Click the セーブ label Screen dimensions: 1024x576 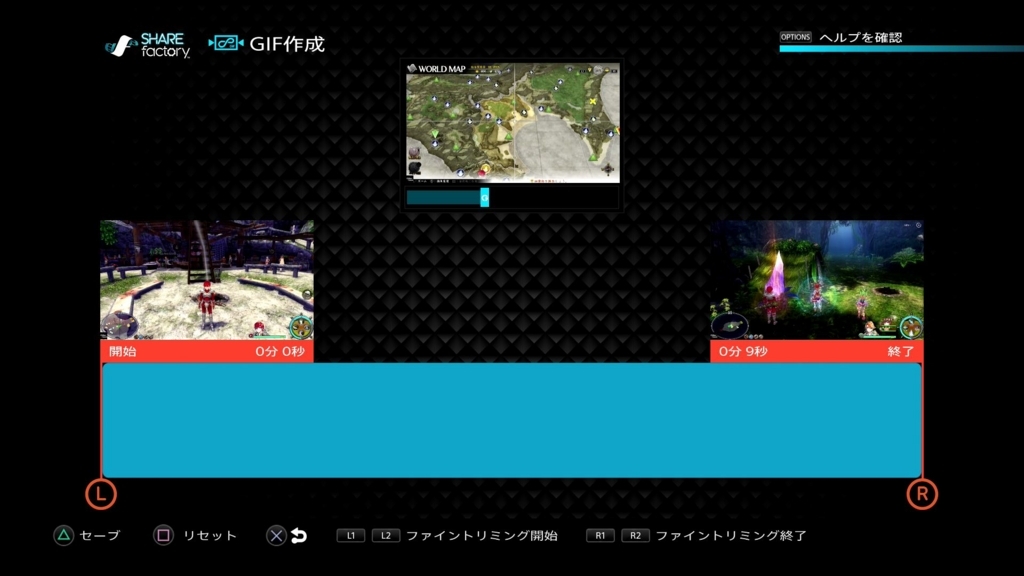[100, 536]
